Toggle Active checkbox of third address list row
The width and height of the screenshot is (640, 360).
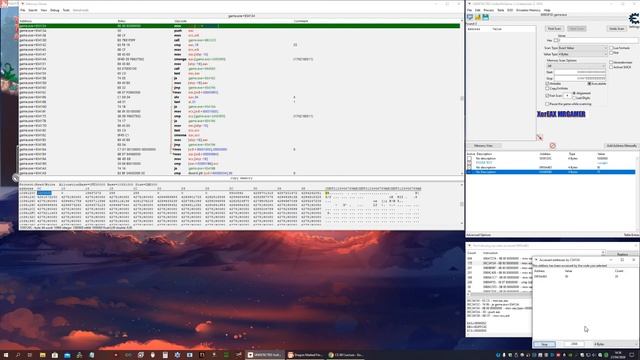tap(469, 167)
